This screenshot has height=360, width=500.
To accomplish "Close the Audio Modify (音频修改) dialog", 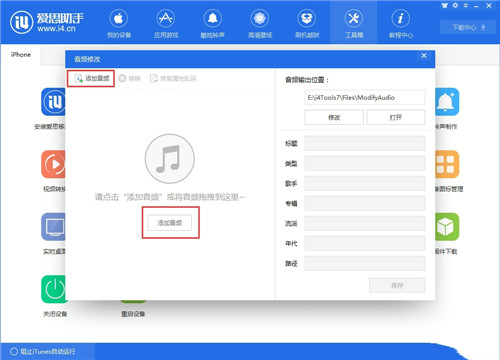I will [x=424, y=56].
